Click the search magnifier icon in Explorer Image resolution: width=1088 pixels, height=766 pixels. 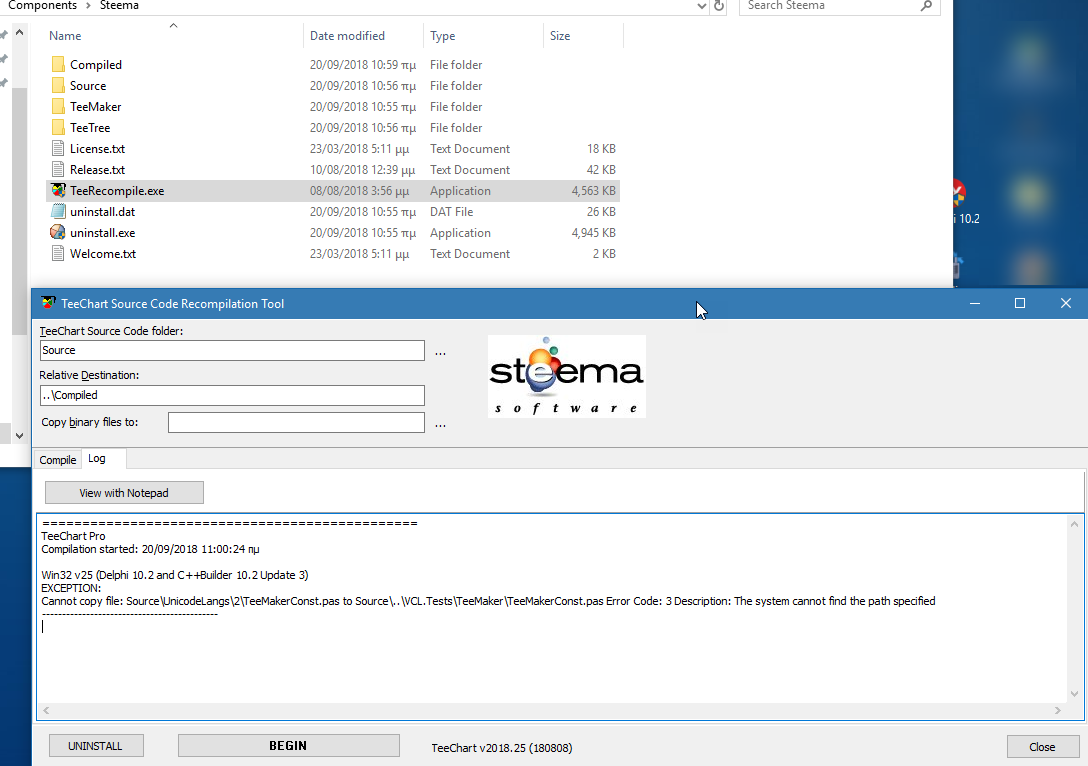coord(926,6)
